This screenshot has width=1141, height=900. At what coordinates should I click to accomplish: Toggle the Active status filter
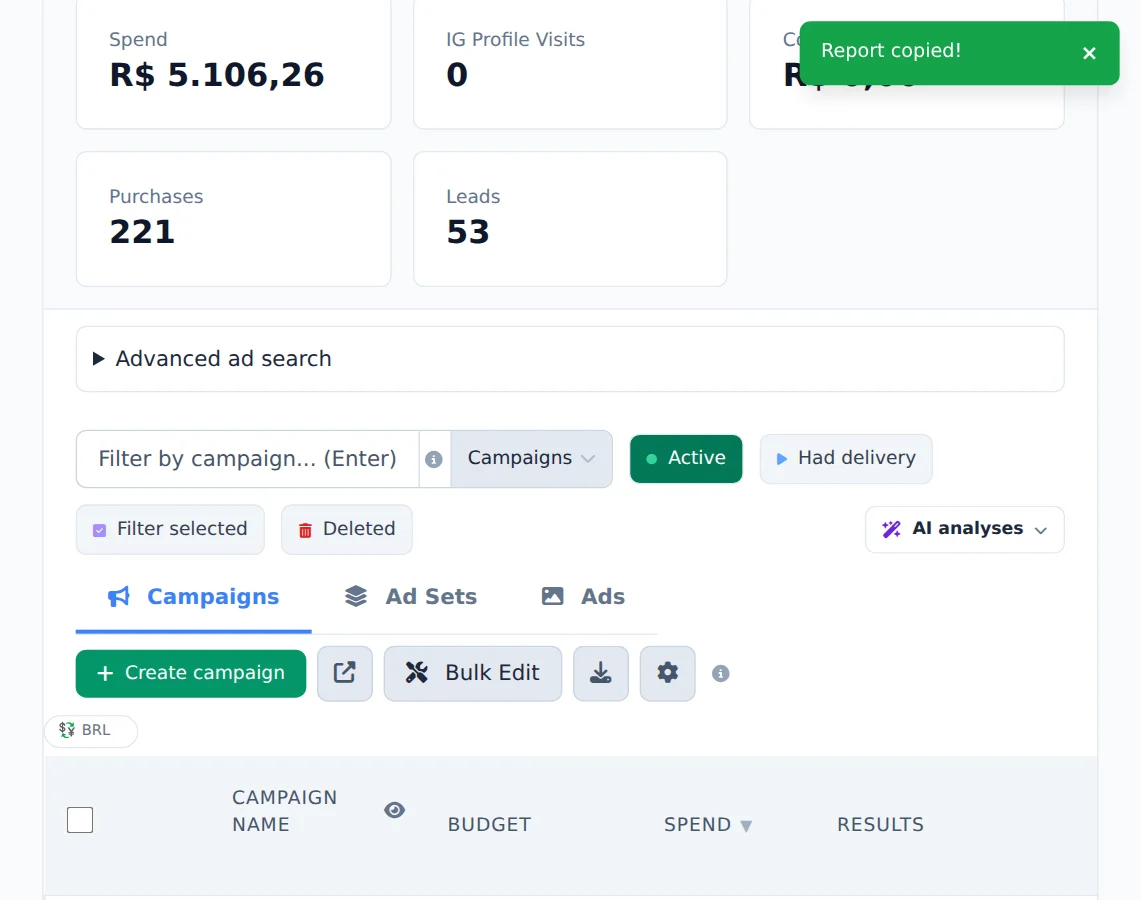[686, 458]
